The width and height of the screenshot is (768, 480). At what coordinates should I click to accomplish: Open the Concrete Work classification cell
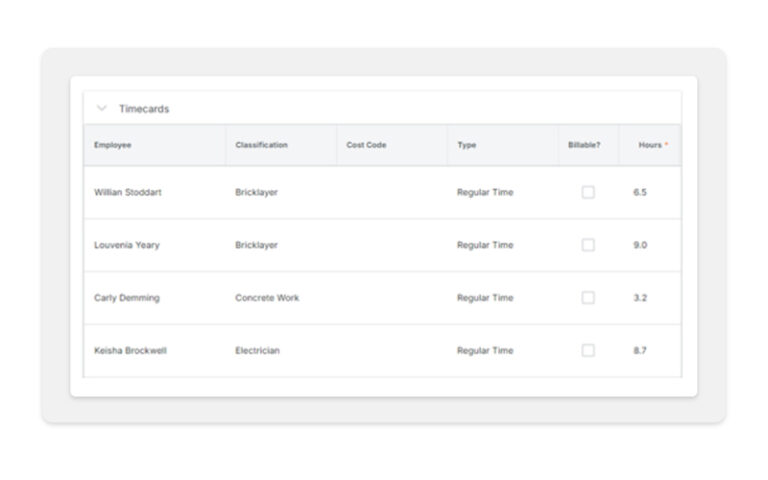click(x=267, y=298)
